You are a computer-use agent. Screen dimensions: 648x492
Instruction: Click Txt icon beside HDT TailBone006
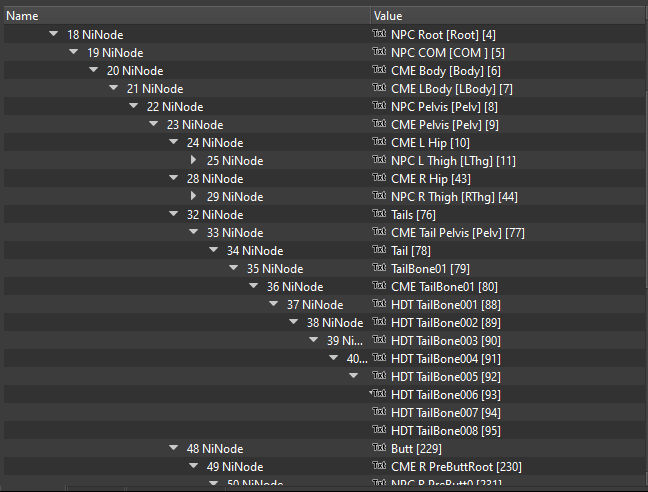[x=379, y=394]
